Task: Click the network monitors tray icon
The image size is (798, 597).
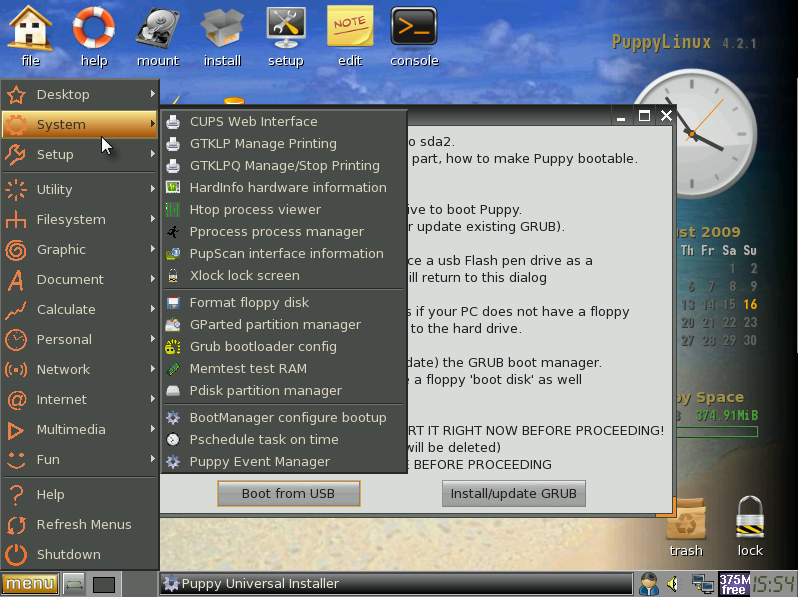Action: pos(702,584)
